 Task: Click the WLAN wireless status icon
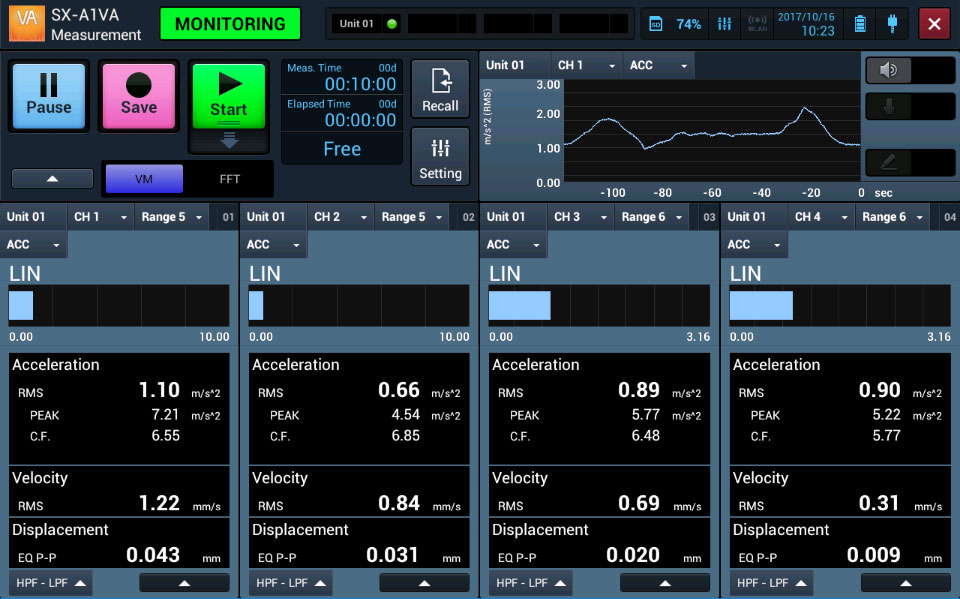[757, 24]
